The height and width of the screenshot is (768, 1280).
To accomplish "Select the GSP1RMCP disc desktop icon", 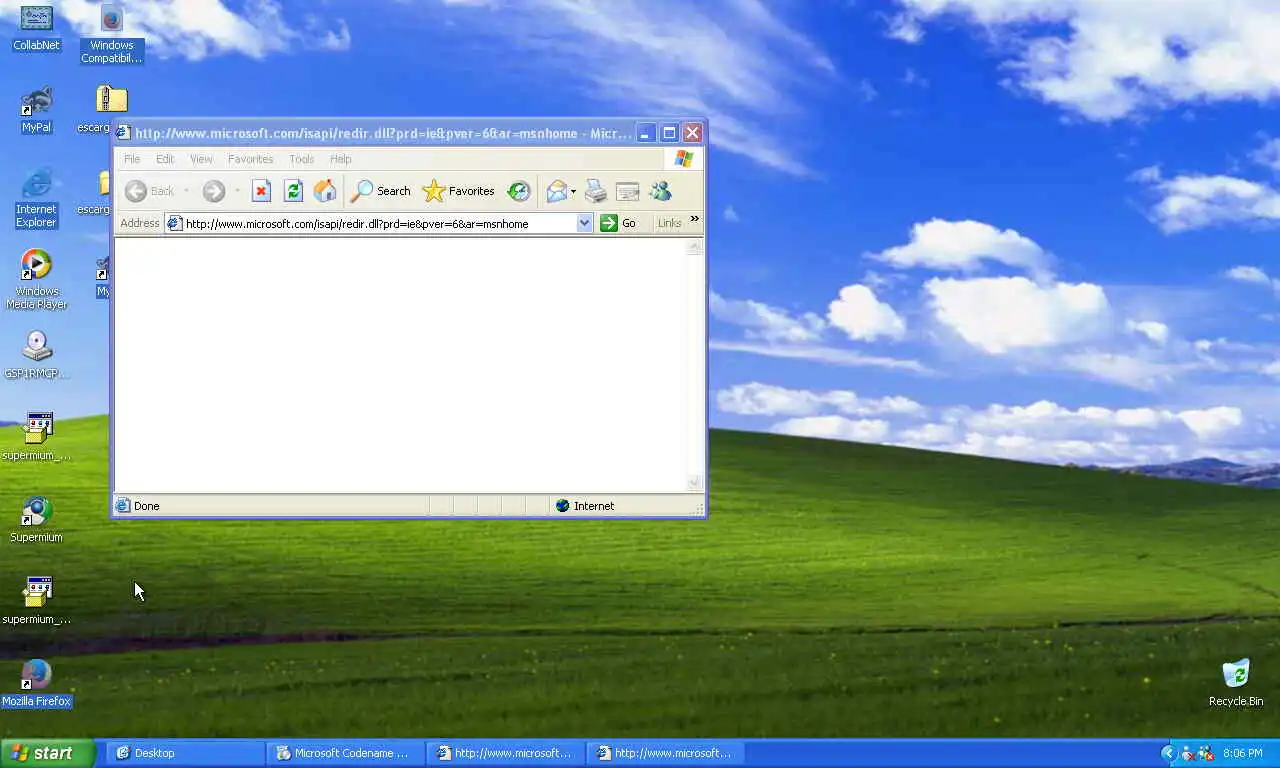I will 36,356.
